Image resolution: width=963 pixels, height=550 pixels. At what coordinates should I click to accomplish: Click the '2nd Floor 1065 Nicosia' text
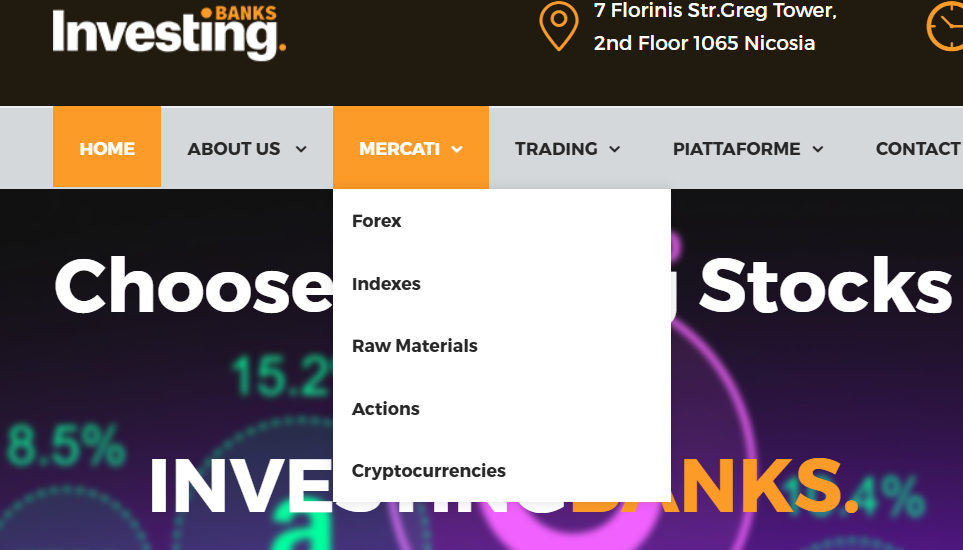[x=704, y=43]
